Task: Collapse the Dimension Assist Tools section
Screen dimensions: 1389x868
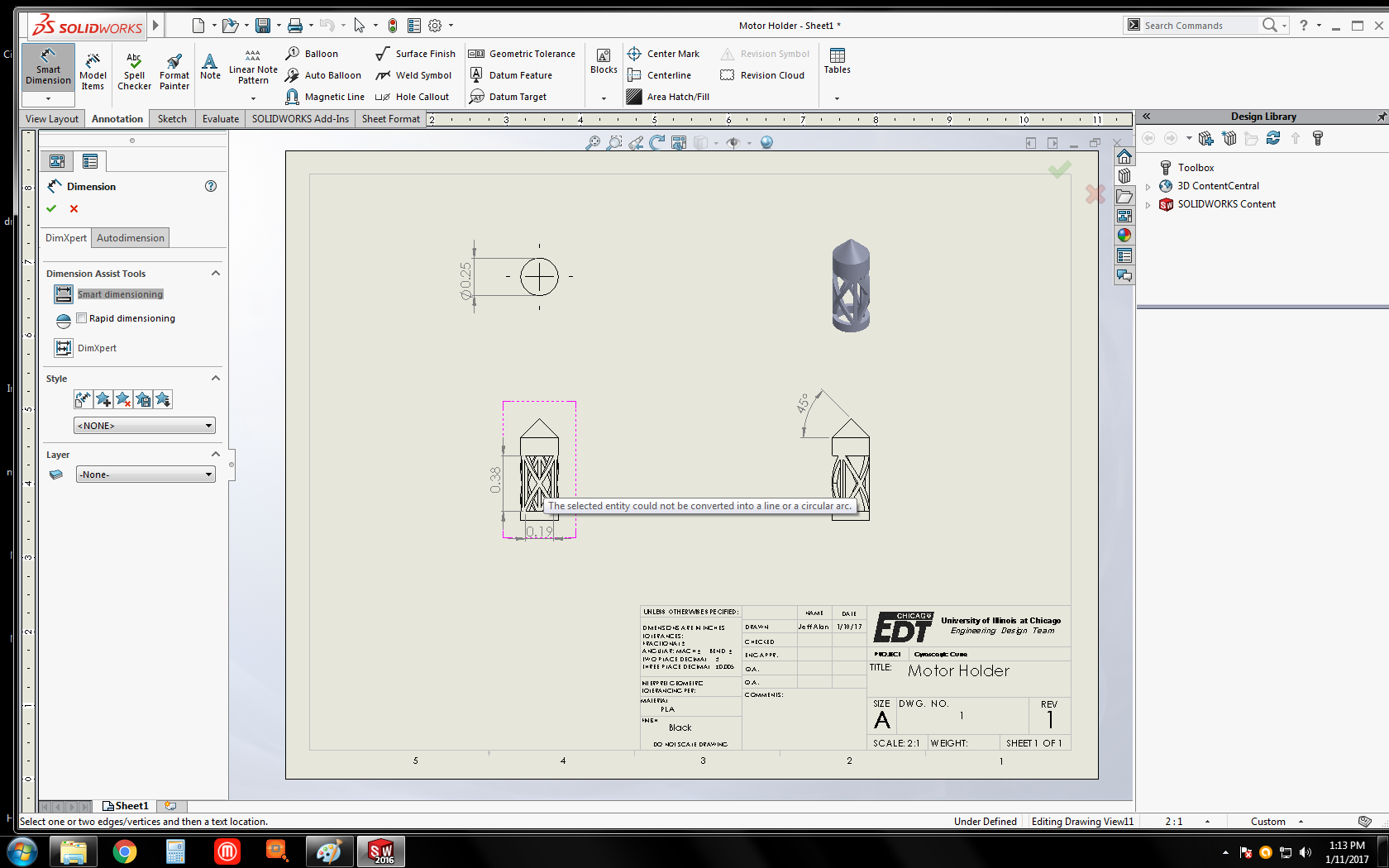Action: pos(215,273)
